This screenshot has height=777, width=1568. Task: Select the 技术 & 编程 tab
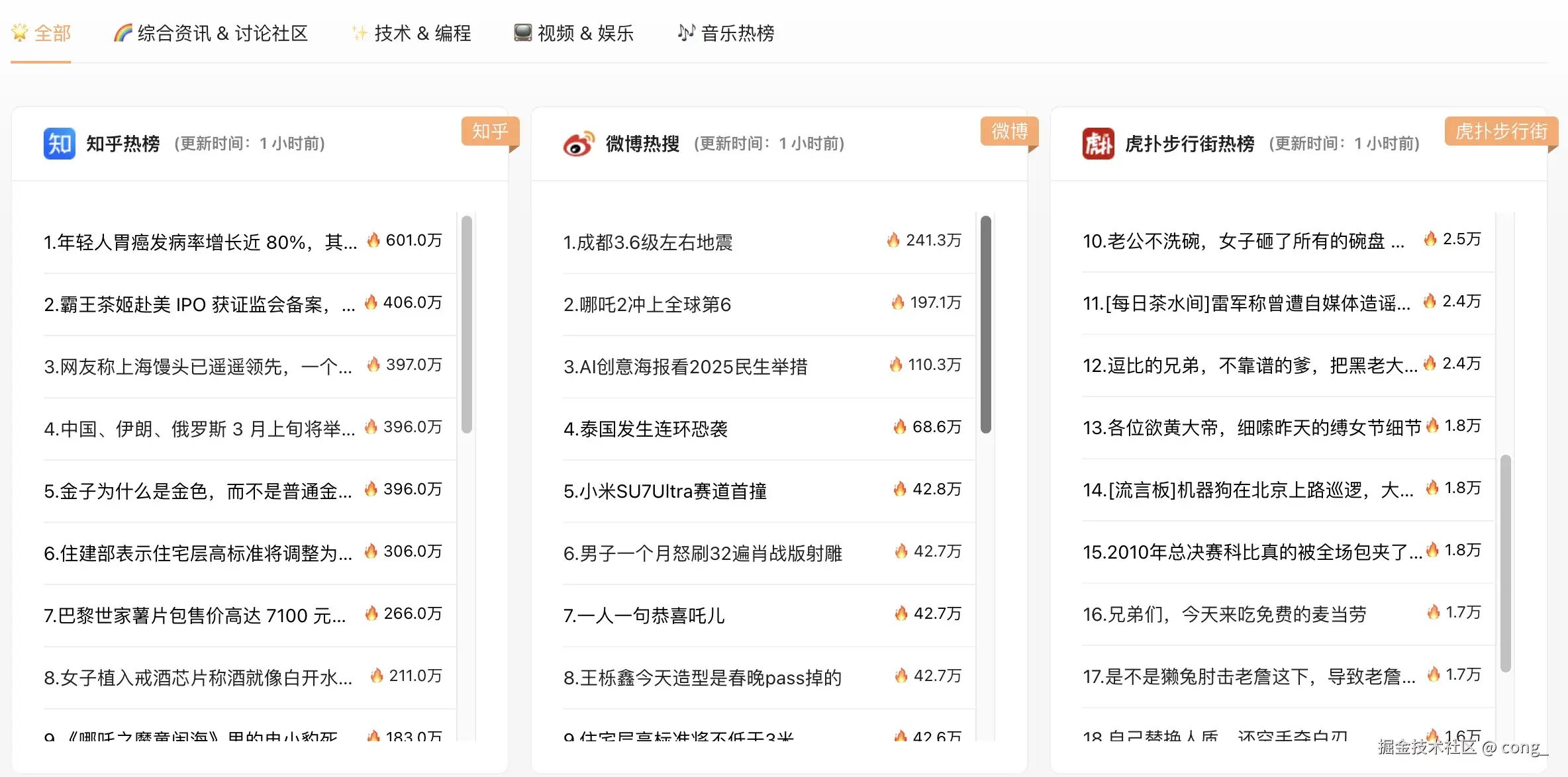click(422, 33)
